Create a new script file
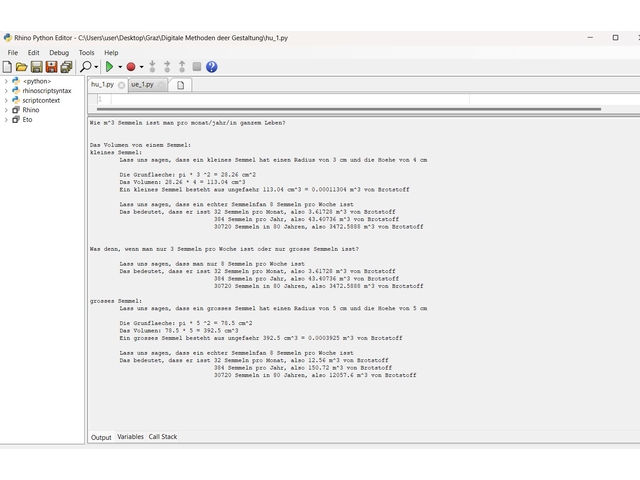 pos(7,67)
